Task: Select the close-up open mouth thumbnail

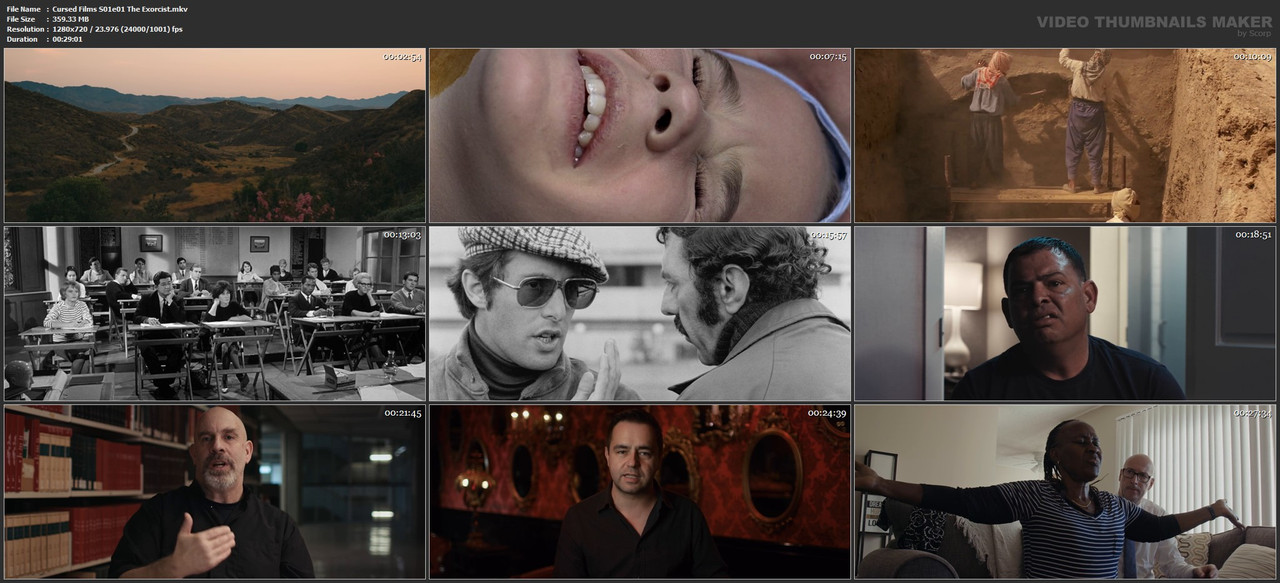Action: (640, 135)
